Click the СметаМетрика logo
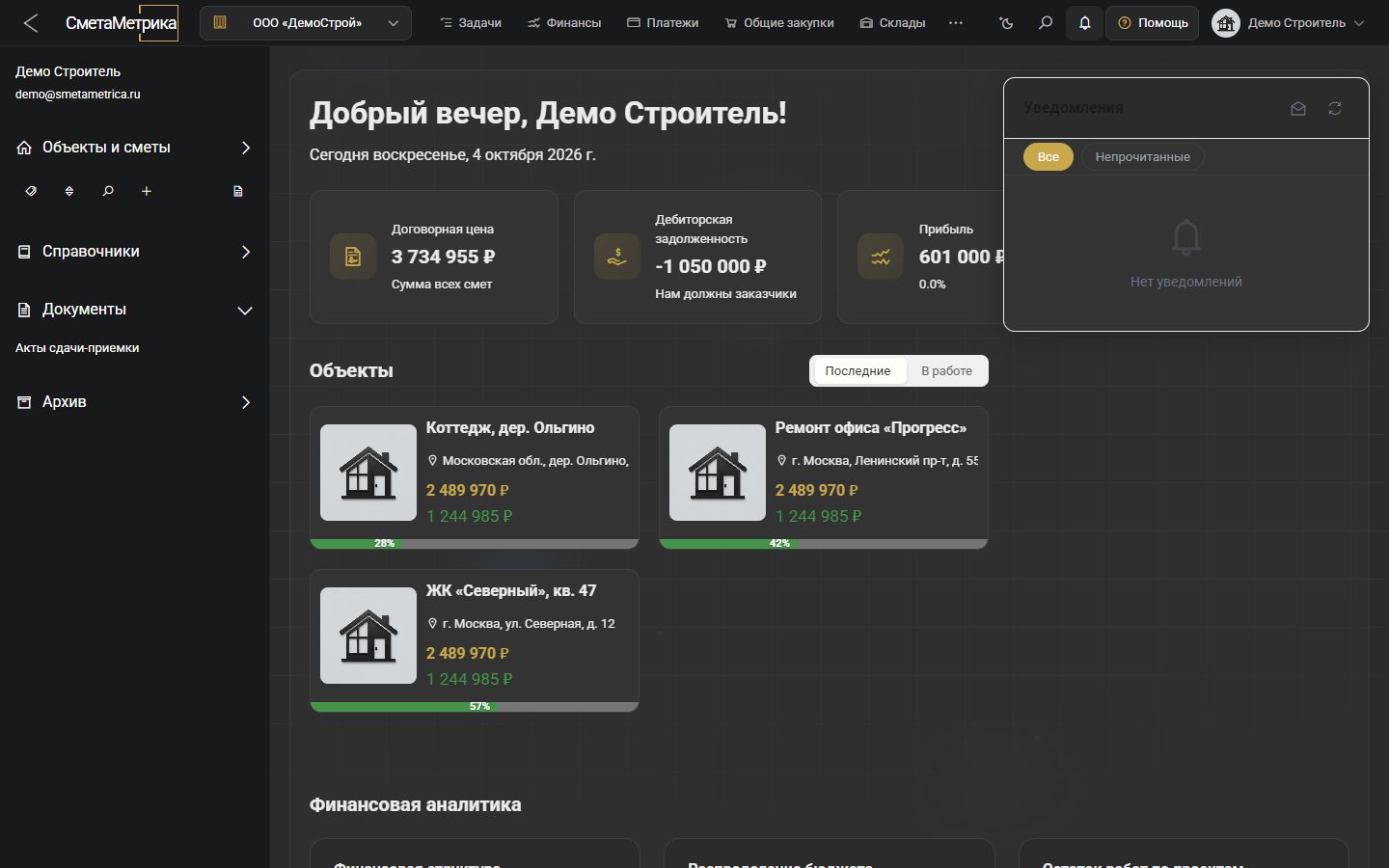 [x=122, y=23]
